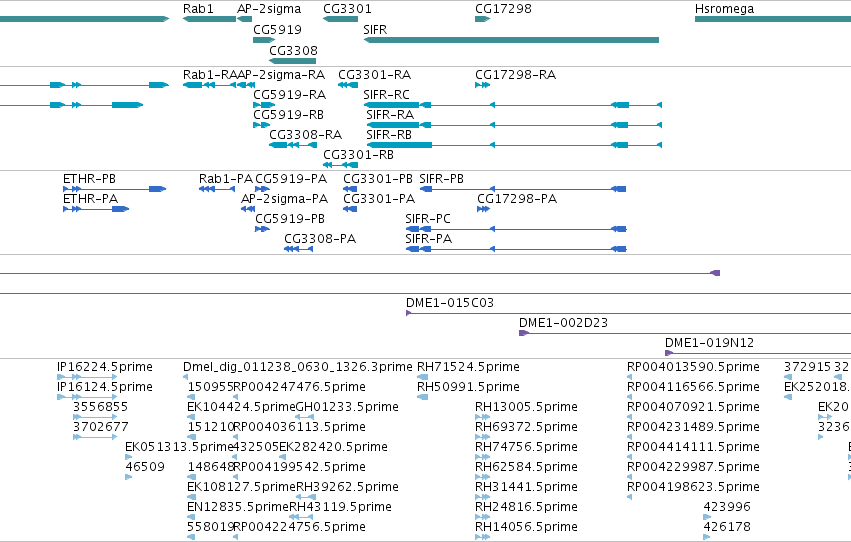Image resolution: width=851 pixels, height=542 pixels.
Task: Click the RH62584.5prime EST label
Action: [526, 467]
